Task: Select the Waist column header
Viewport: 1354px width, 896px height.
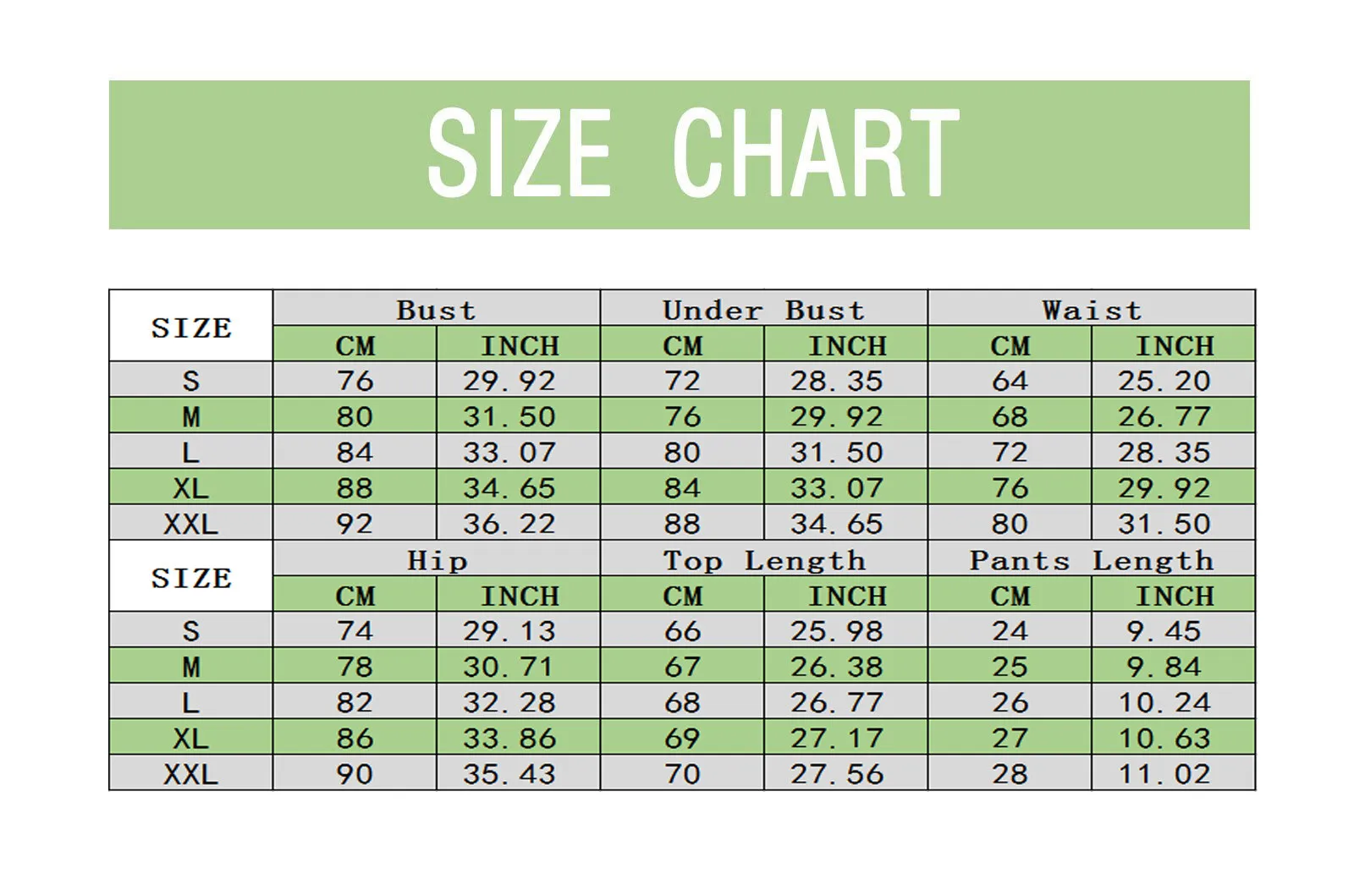Action: (x=1092, y=310)
